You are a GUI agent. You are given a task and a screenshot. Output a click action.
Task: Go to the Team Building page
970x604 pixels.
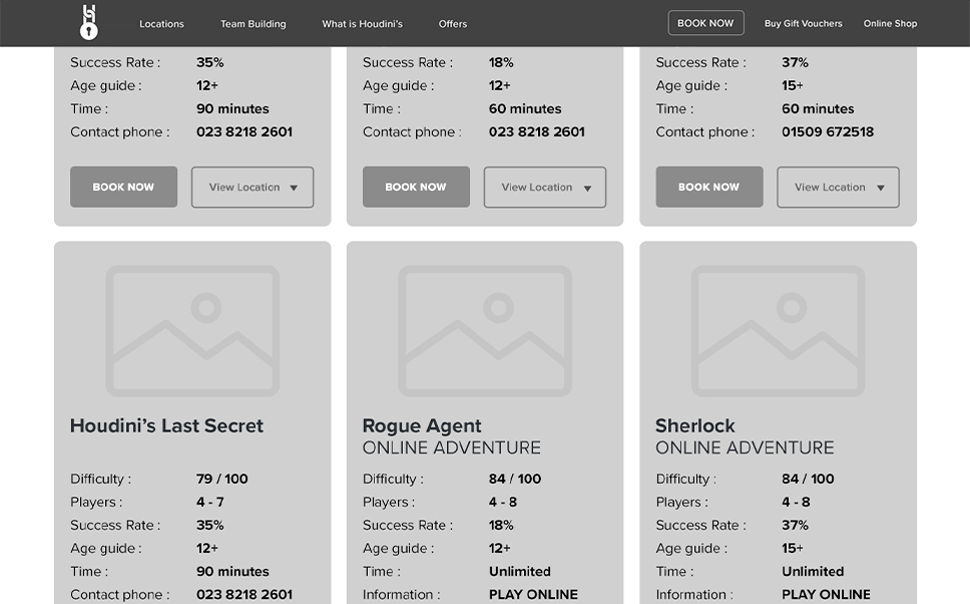253,24
